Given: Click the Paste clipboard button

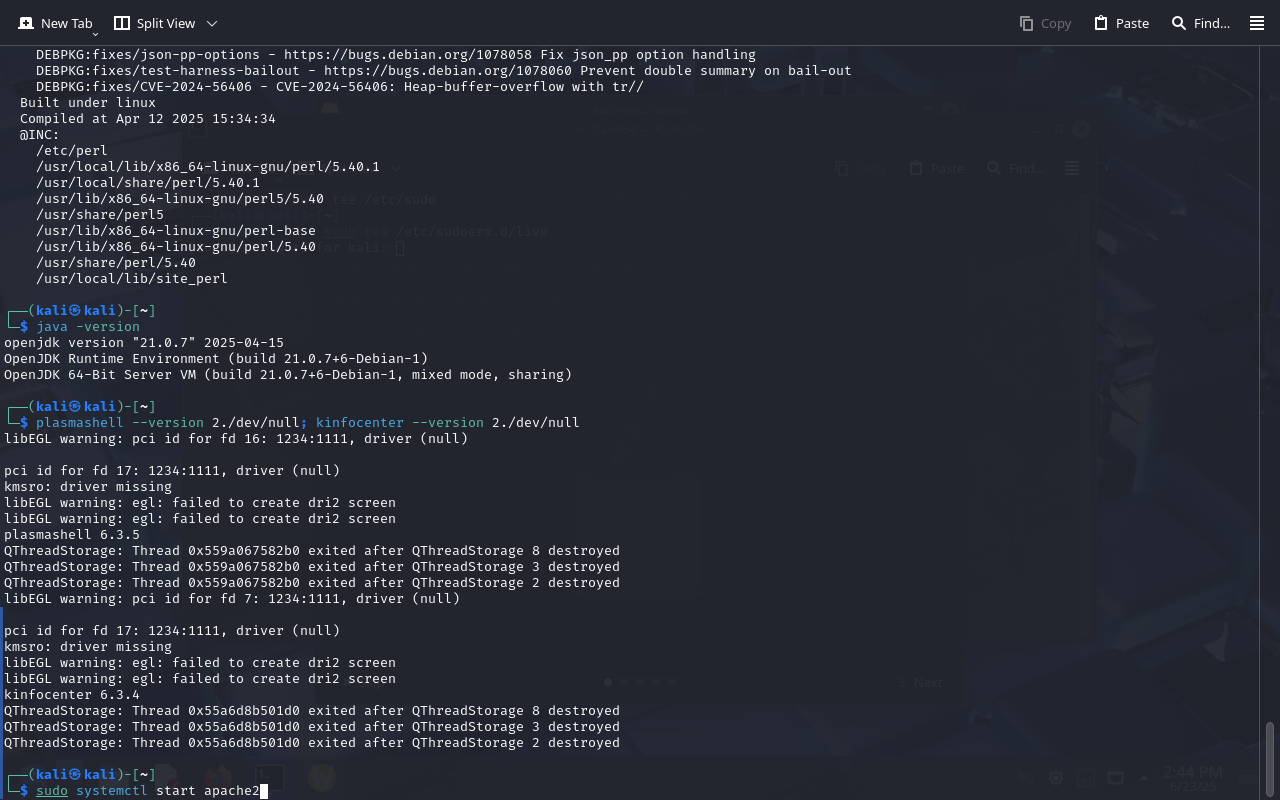Looking at the screenshot, I should 1121,23.
